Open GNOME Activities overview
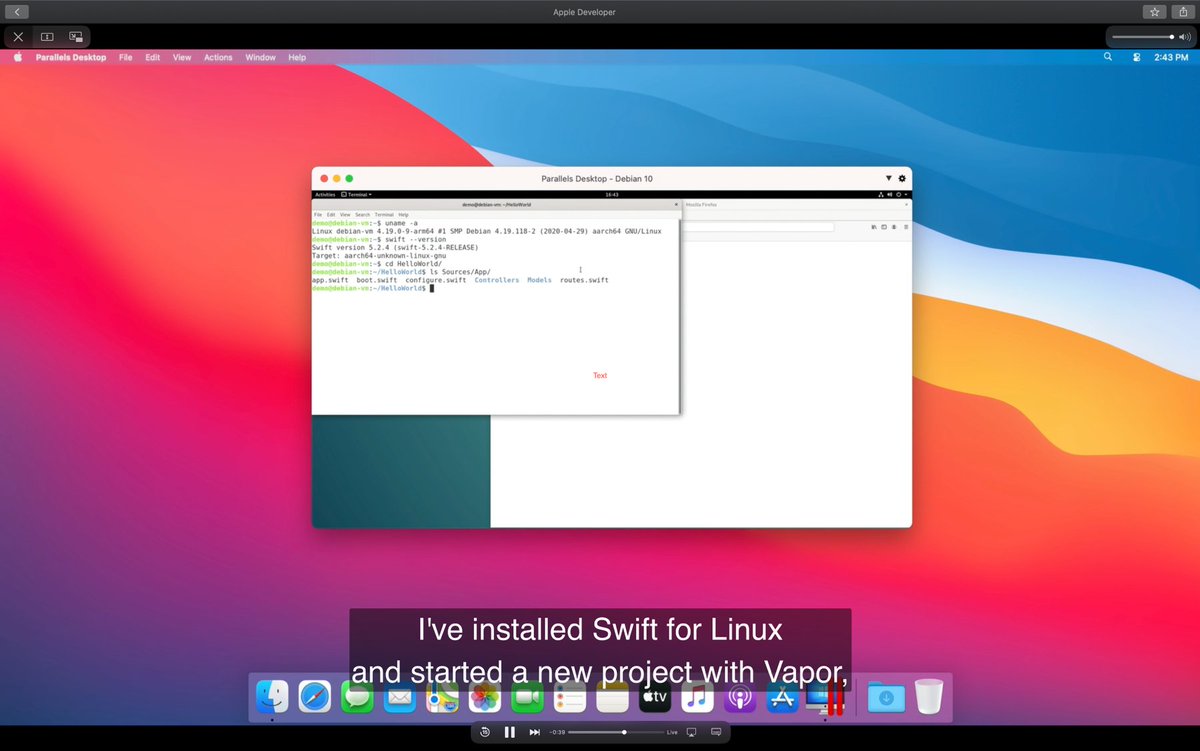The width and height of the screenshot is (1200, 751). pyautogui.click(x=325, y=194)
